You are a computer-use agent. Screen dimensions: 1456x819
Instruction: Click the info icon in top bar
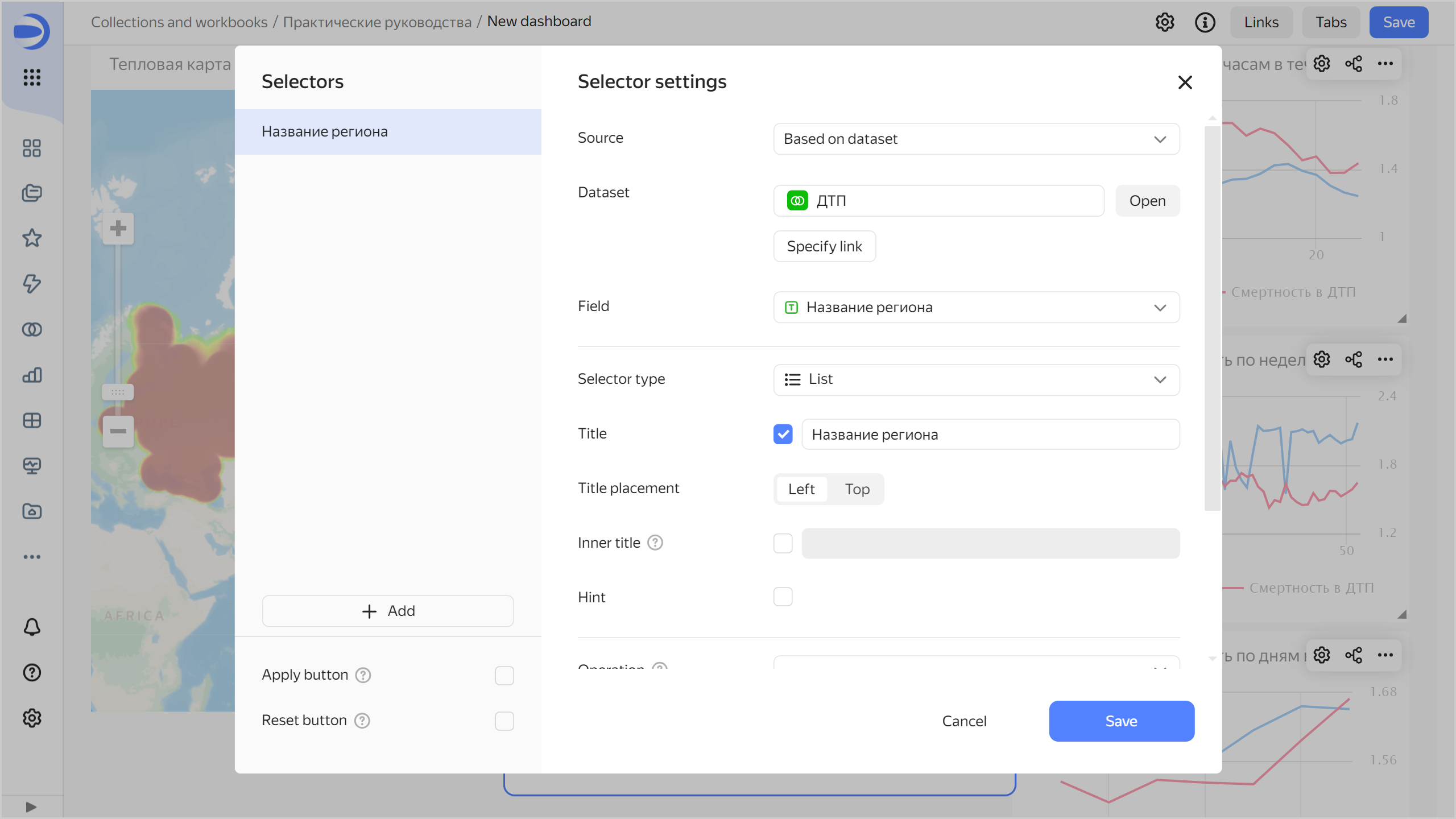pyautogui.click(x=1205, y=22)
